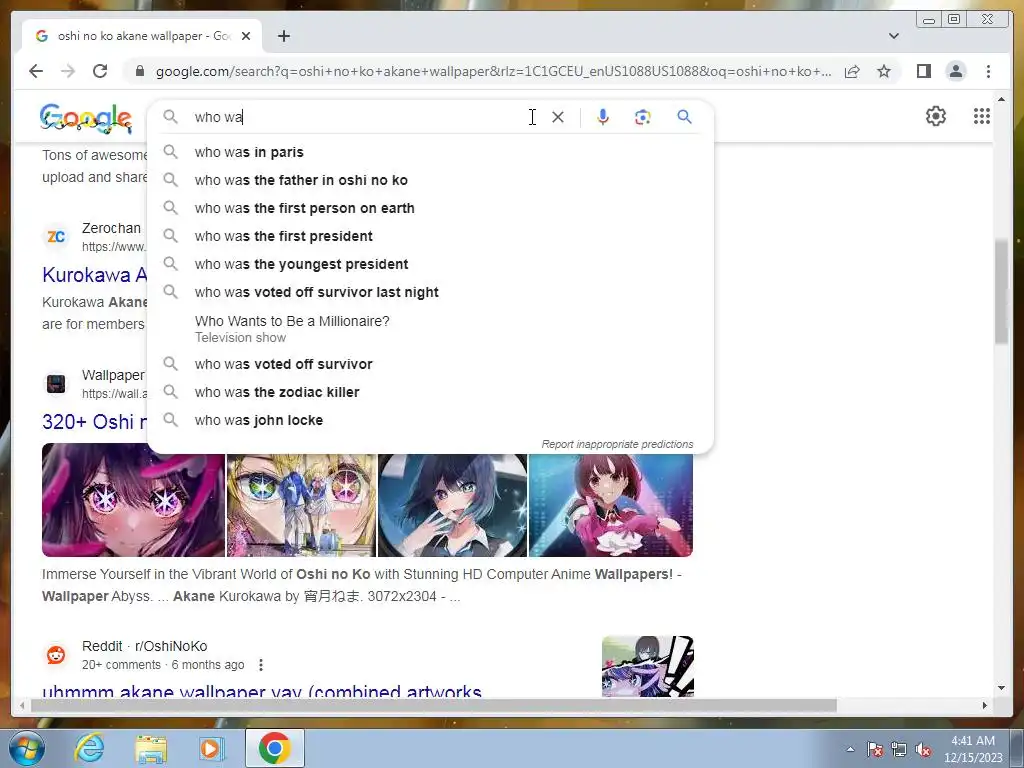
Task: Focus the search field containing 'who wa'
Action: click(359, 117)
